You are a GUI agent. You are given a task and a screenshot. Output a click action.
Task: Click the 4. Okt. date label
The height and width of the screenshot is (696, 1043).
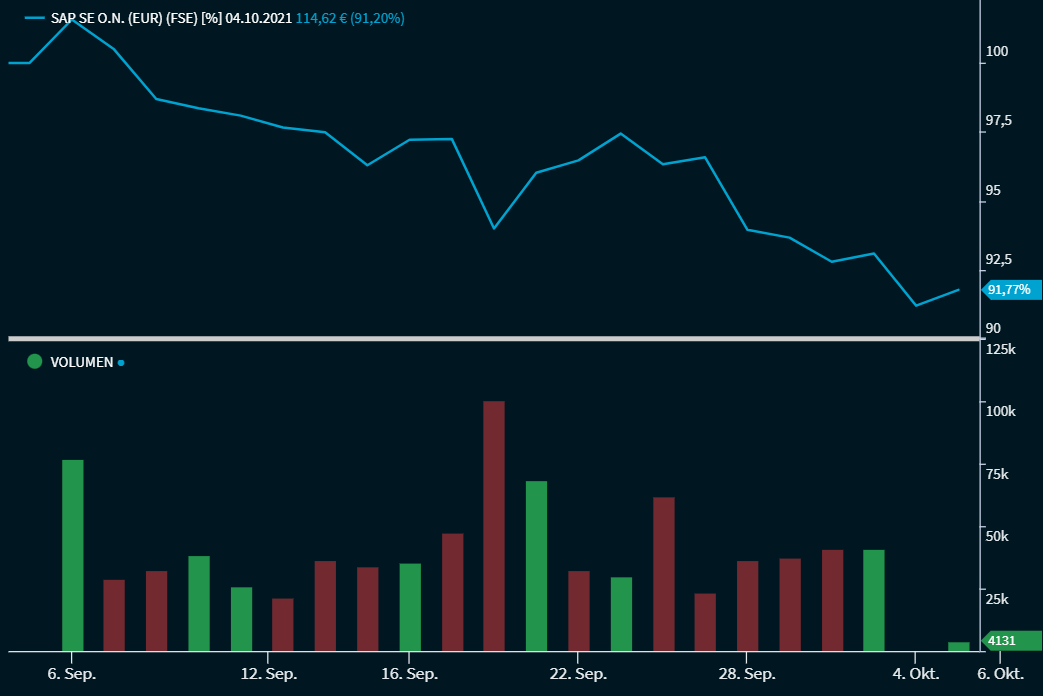916,674
